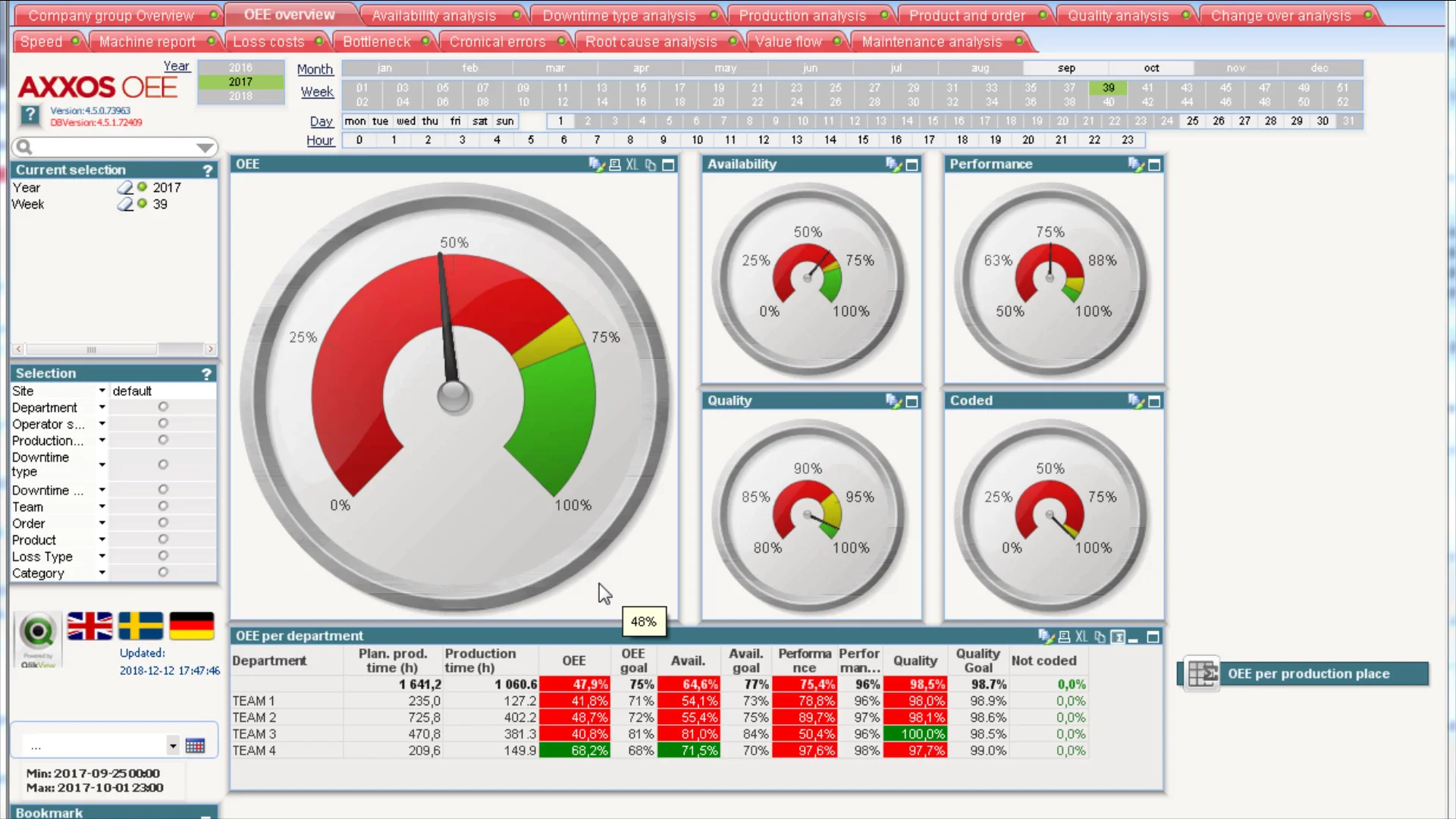Copy the OEE gauge to clipboard
Image resolution: width=1456 pixels, height=819 pixels.
click(651, 165)
